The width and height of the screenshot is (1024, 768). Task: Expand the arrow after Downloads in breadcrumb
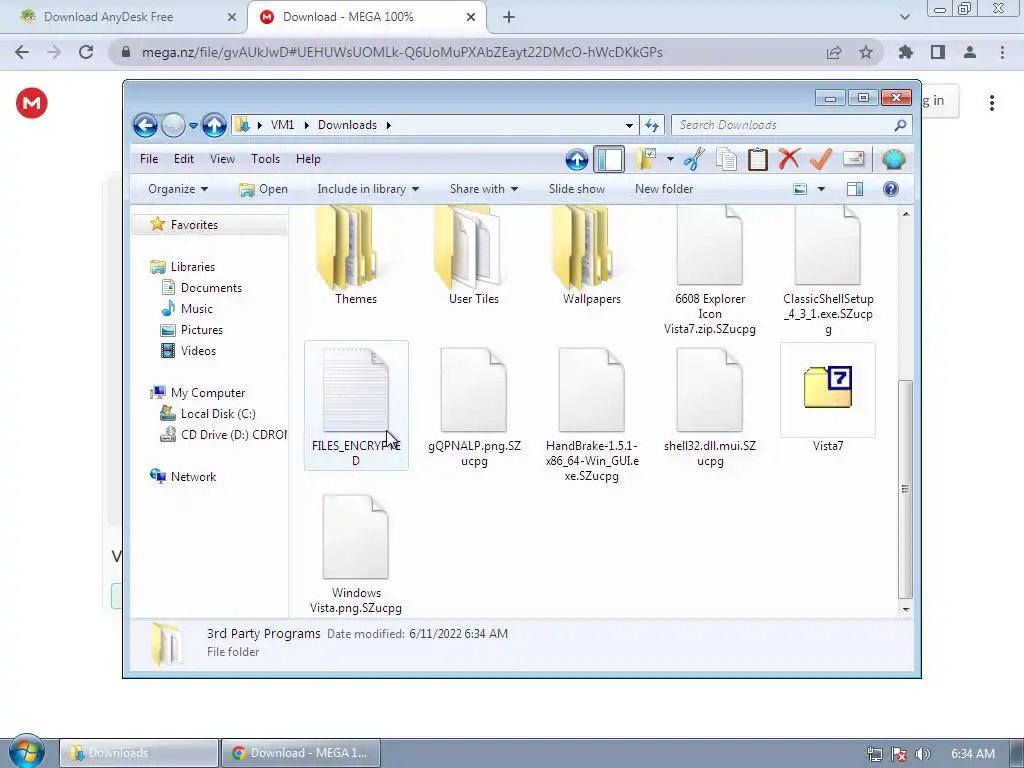(389, 125)
